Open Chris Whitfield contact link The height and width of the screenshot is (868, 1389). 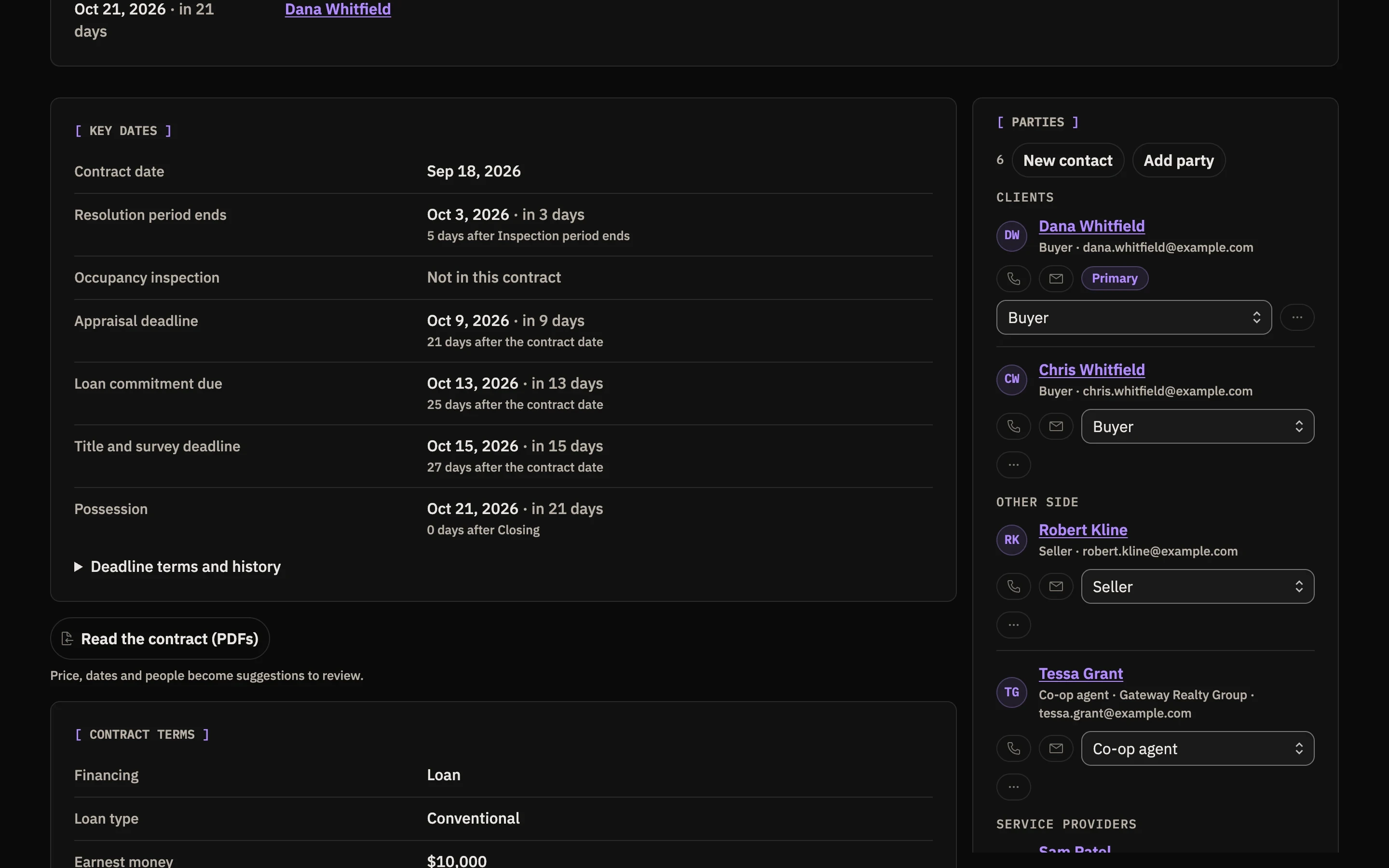click(1092, 370)
